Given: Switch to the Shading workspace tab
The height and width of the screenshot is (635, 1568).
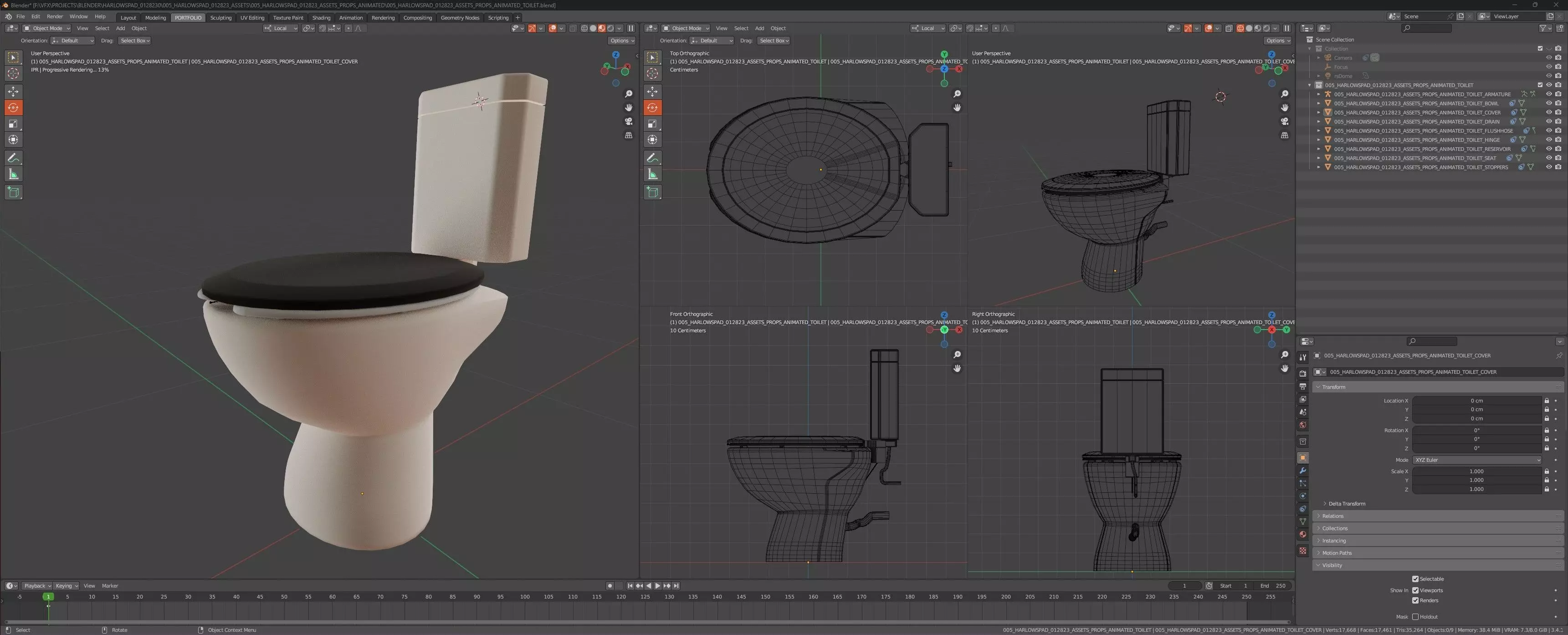Looking at the screenshot, I should click(x=321, y=18).
